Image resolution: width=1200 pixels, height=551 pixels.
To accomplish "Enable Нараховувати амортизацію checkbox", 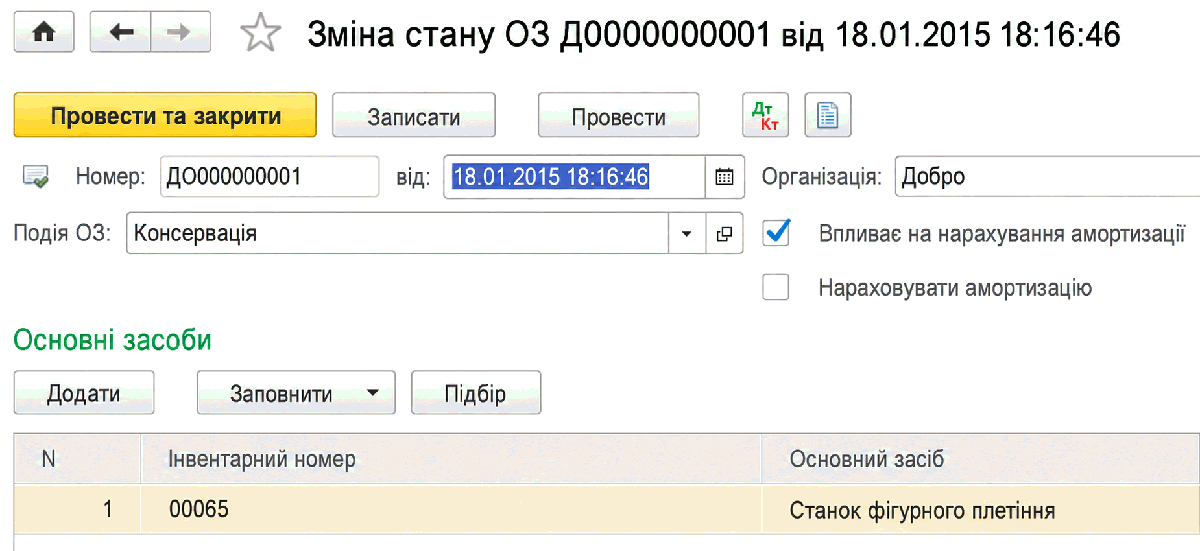I will [776, 288].
